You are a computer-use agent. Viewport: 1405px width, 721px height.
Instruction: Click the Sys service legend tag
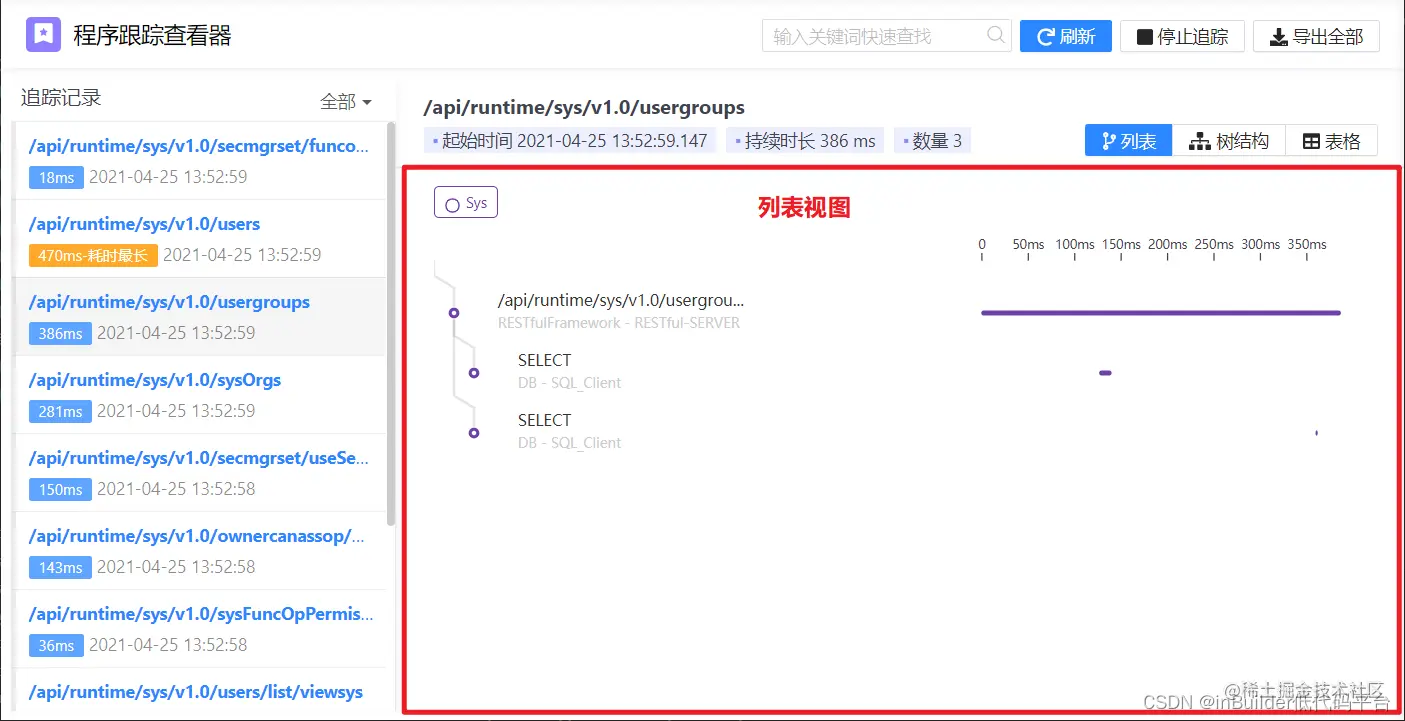466,203
